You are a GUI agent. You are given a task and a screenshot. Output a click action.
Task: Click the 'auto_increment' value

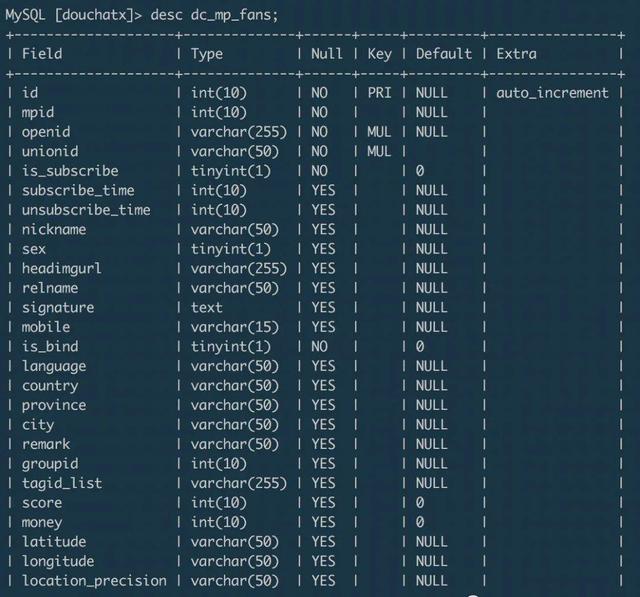coord(552,93)
